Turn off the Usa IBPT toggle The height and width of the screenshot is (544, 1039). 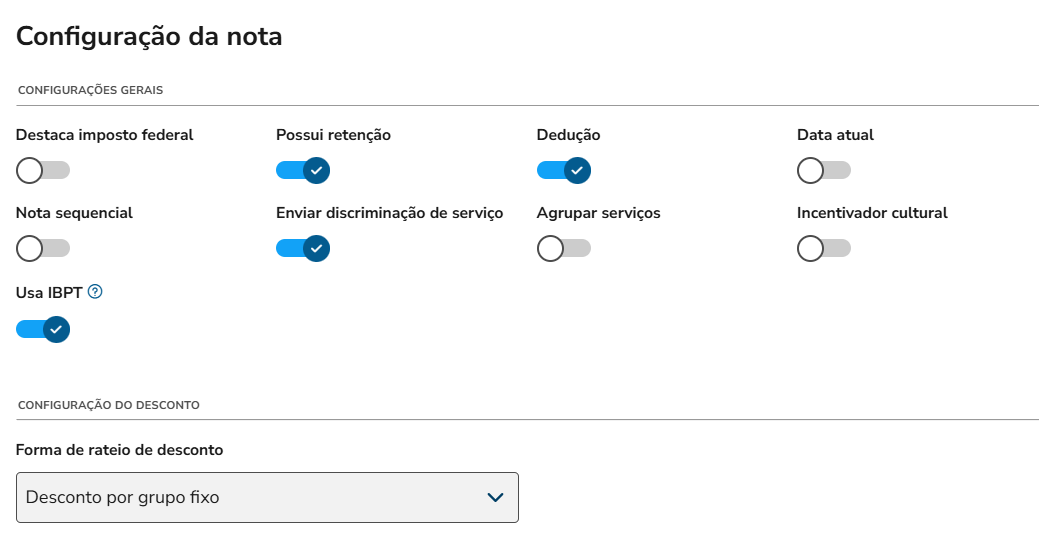43,329
